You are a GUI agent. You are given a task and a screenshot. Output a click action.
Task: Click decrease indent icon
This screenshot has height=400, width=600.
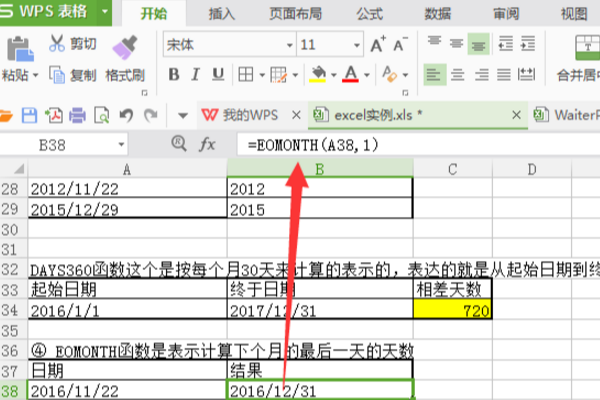click(505, 44)
